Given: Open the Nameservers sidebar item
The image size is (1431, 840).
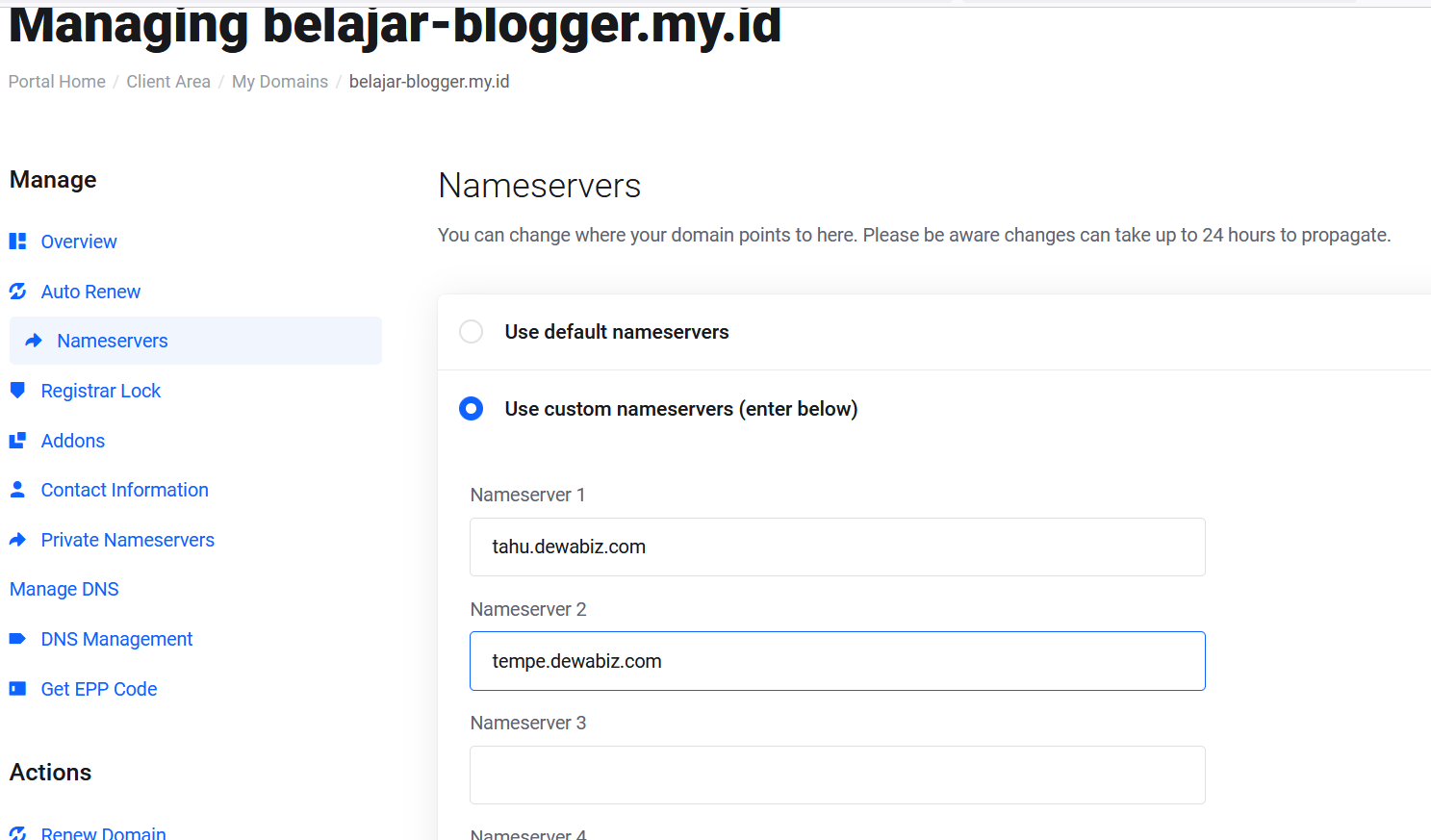Looking at the screenshot, I should [x=112, y=341].
